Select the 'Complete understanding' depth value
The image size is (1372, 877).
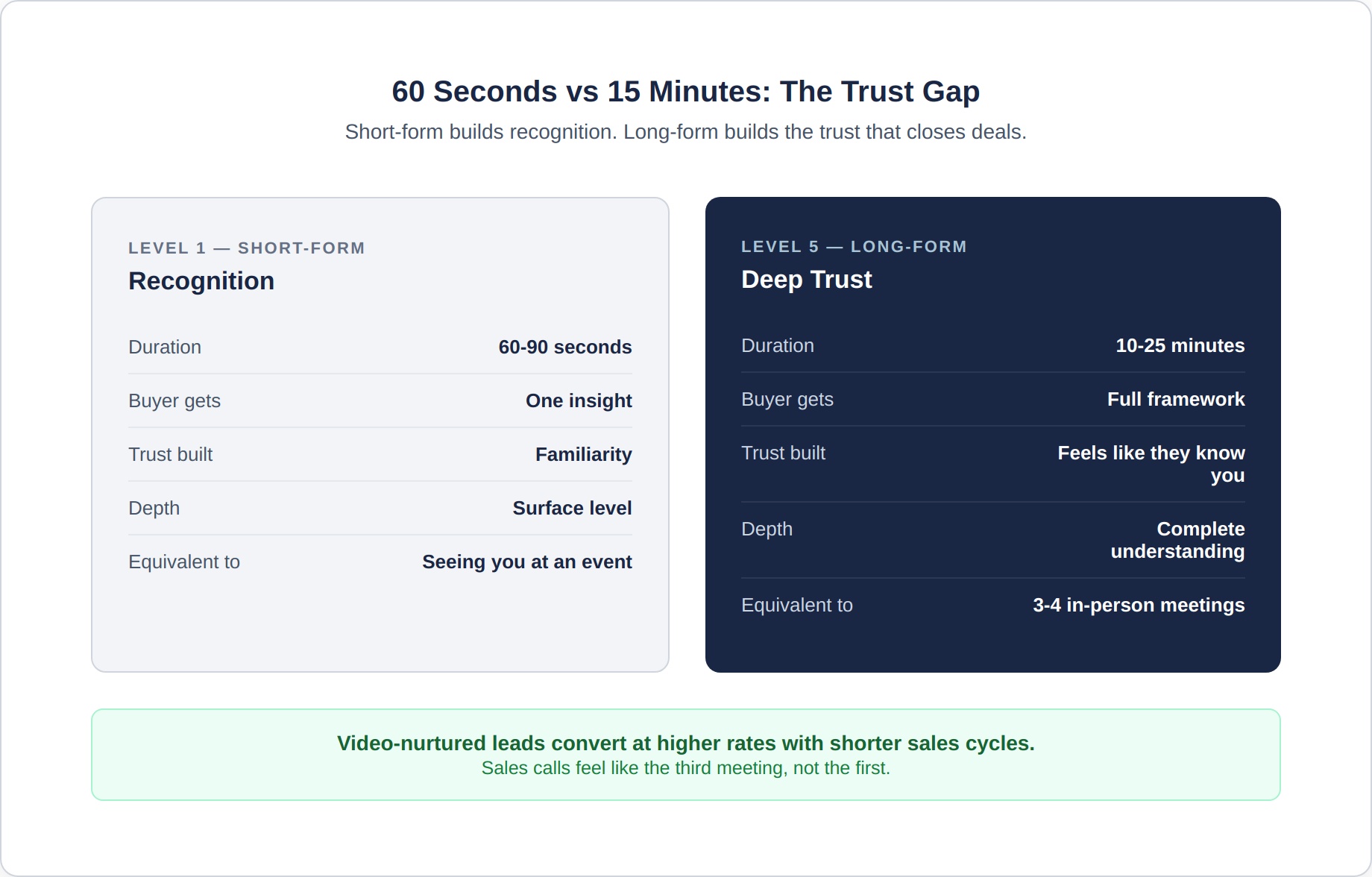click(x=1177, y=540)
